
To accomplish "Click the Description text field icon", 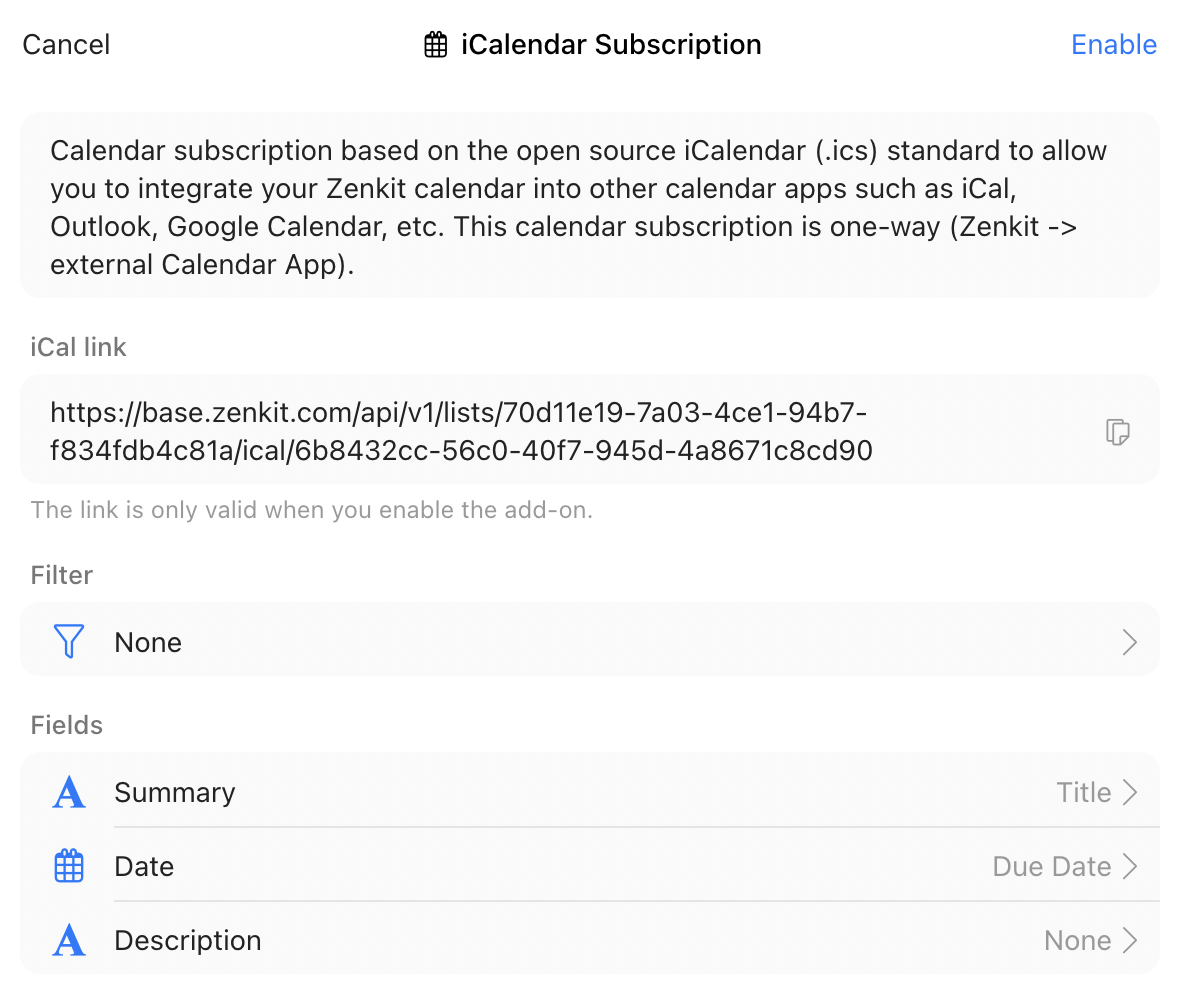I will pyautogui.click(x=69, y=940).
